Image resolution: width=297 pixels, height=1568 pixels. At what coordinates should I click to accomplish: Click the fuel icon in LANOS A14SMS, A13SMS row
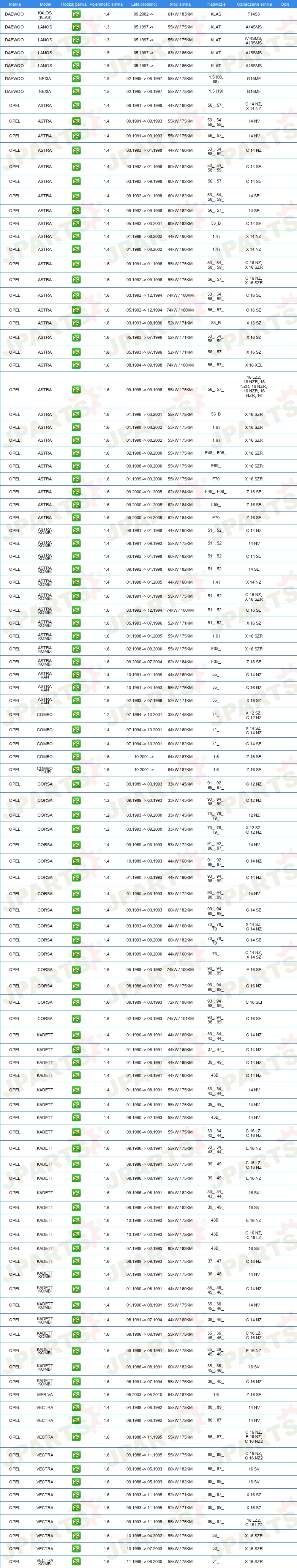76,39
